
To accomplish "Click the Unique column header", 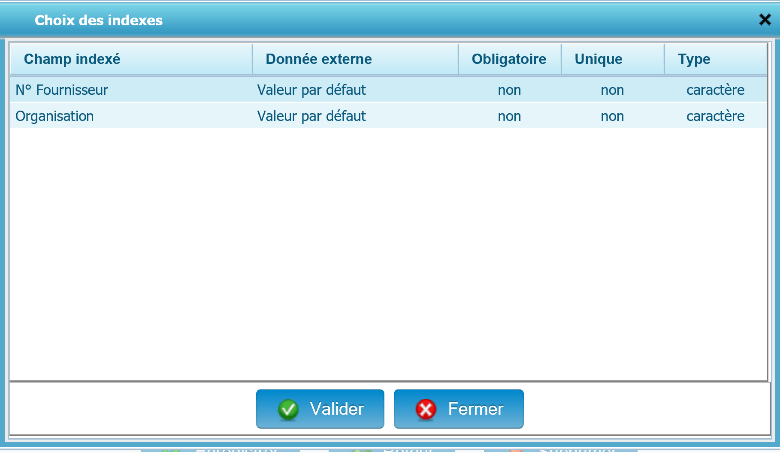I will point(598,59).
